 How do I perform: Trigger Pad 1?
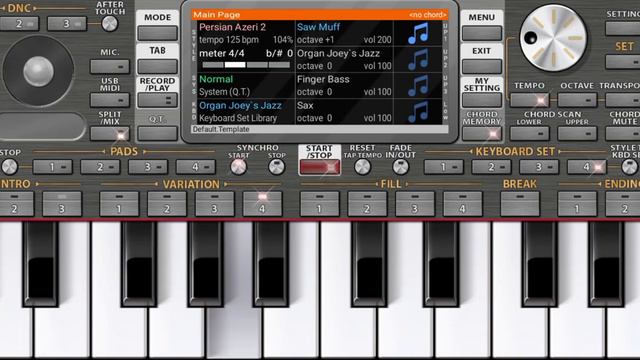coord(53,167)
